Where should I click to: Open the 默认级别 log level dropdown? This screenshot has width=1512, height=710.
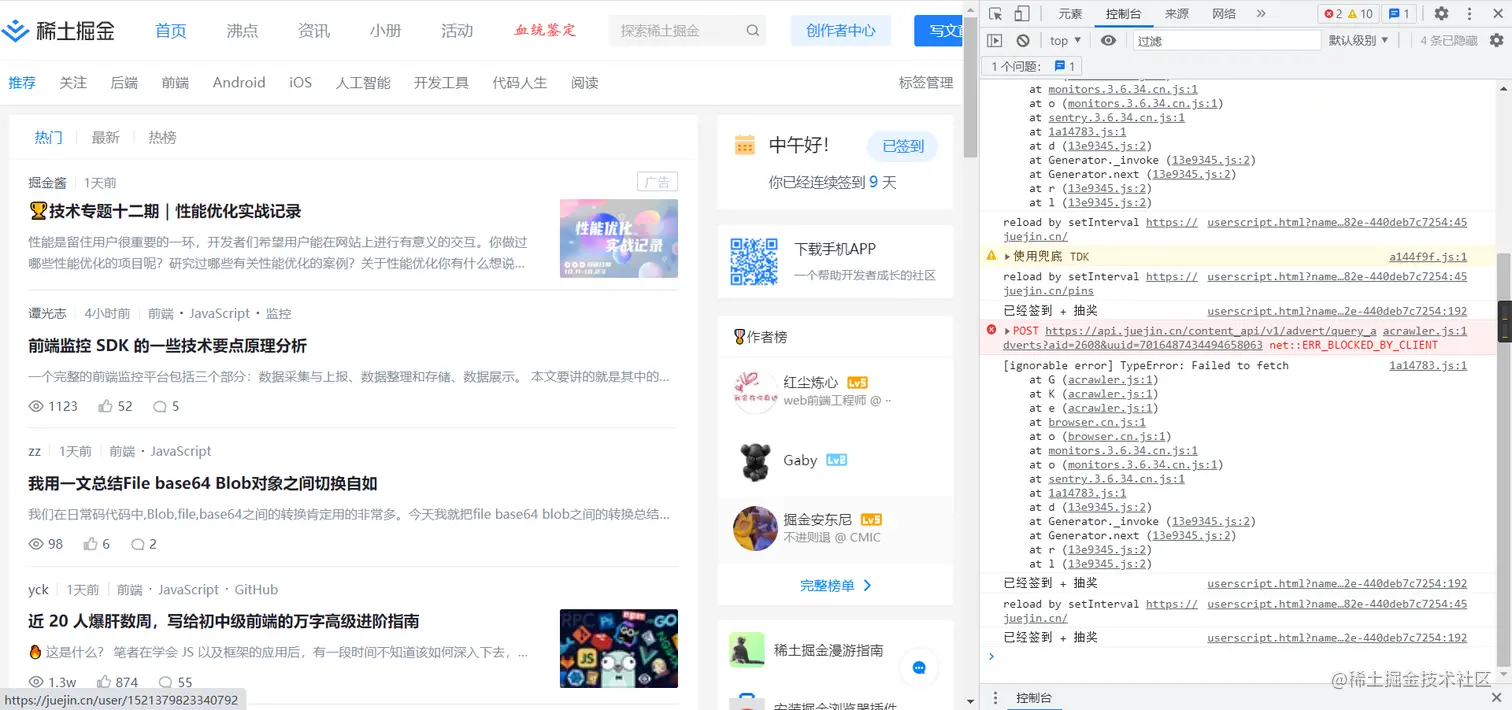click(x=1358, y=41)
